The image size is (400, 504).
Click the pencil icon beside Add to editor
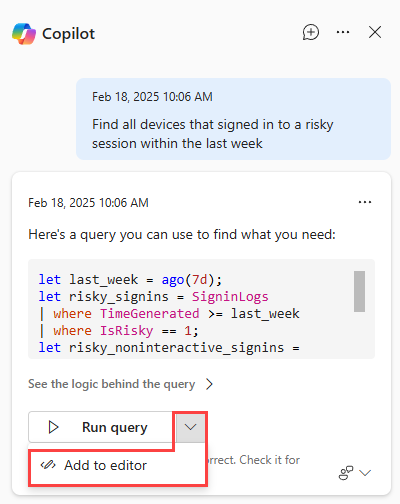click(x=48, y=465)
